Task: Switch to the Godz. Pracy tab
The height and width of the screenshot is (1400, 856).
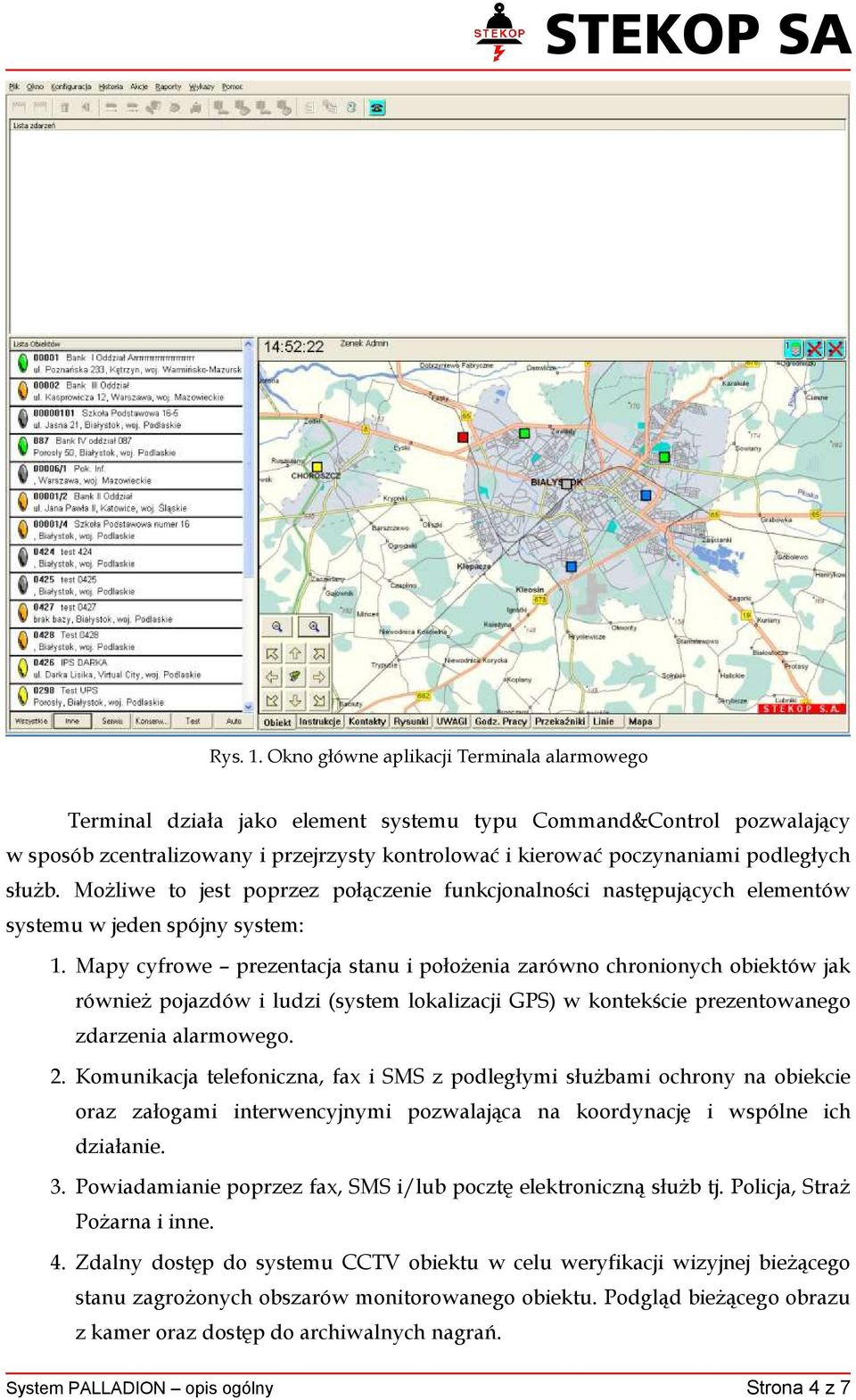Action: pyautogui.click(x=501, y=722)
